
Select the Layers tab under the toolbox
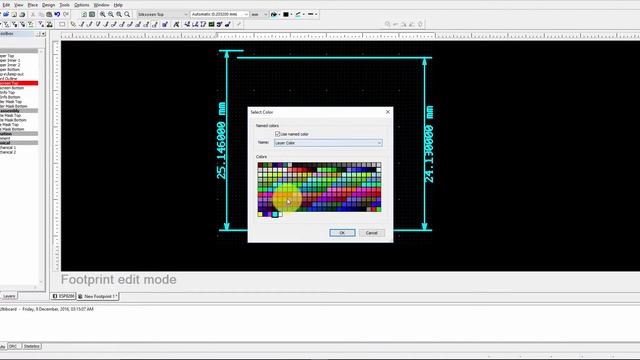[9, 296]
